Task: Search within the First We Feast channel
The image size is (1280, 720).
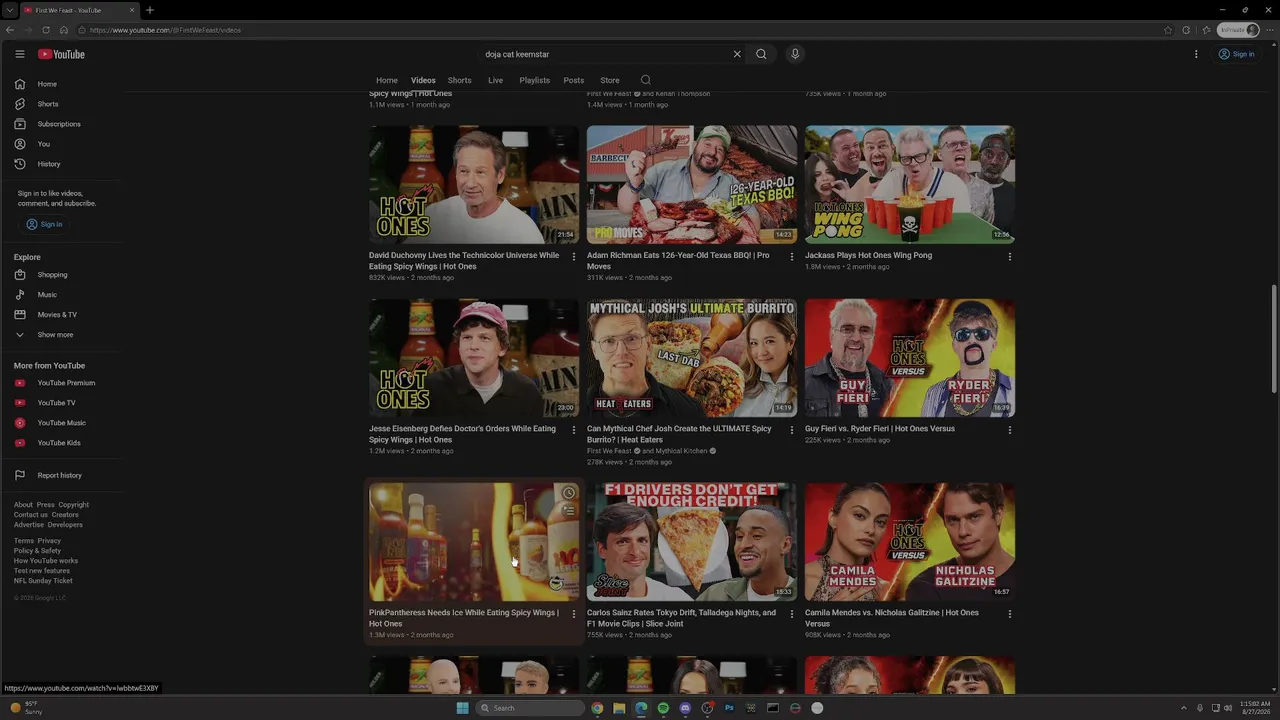Action: click(645, 80)
